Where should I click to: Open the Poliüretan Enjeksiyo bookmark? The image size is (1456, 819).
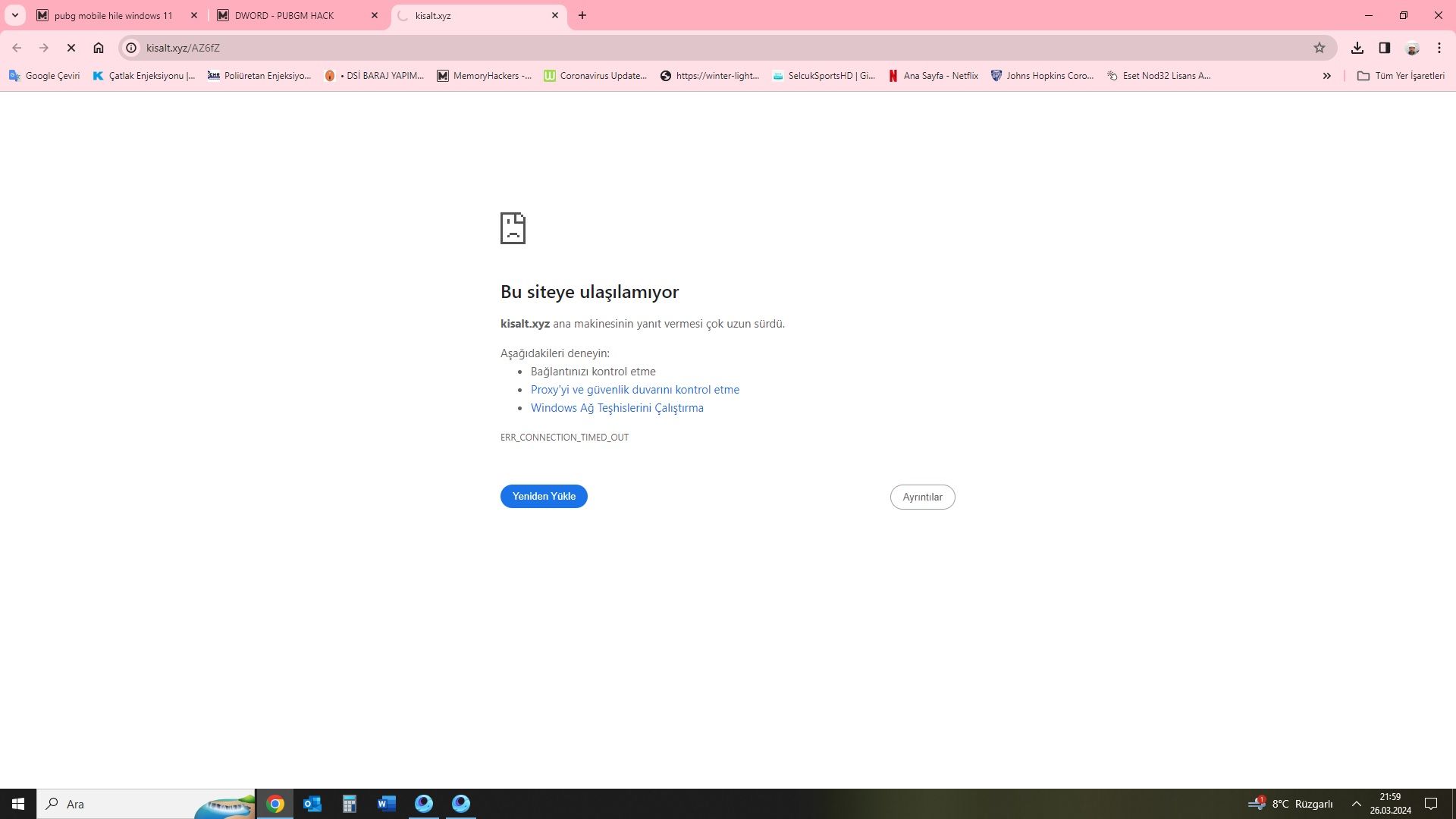(x=259, y=76)
